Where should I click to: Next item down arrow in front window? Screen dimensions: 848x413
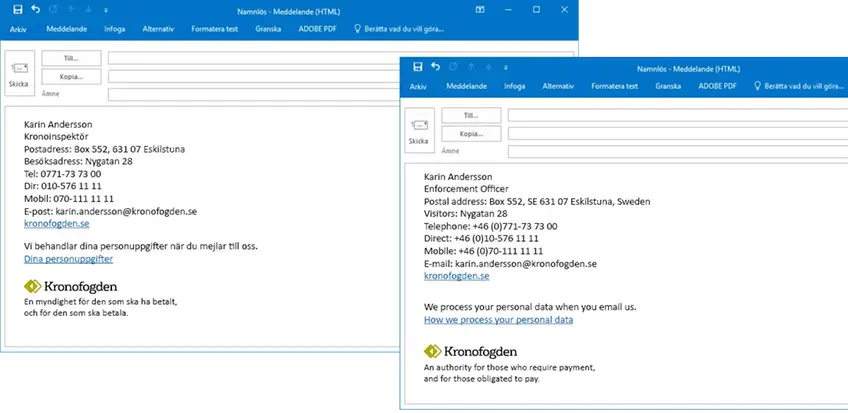(488, 67)
